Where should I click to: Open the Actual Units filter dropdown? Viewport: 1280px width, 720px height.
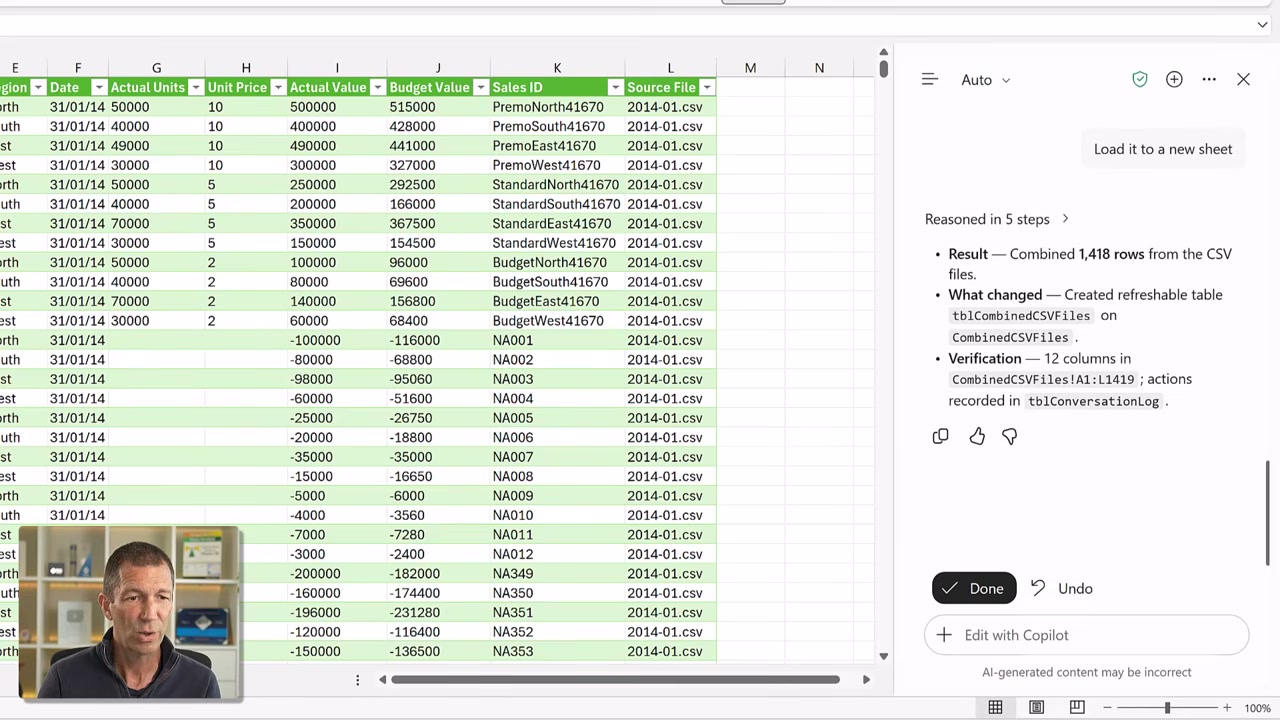[x=196, y=88]
